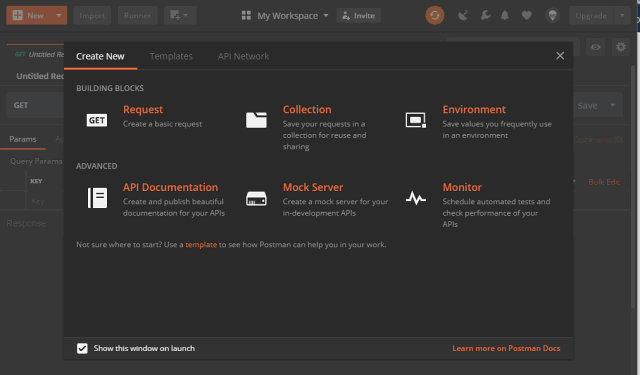Click the heart icon in header
The width and height of the screenshot is (640, 375).
coord(527,16)
